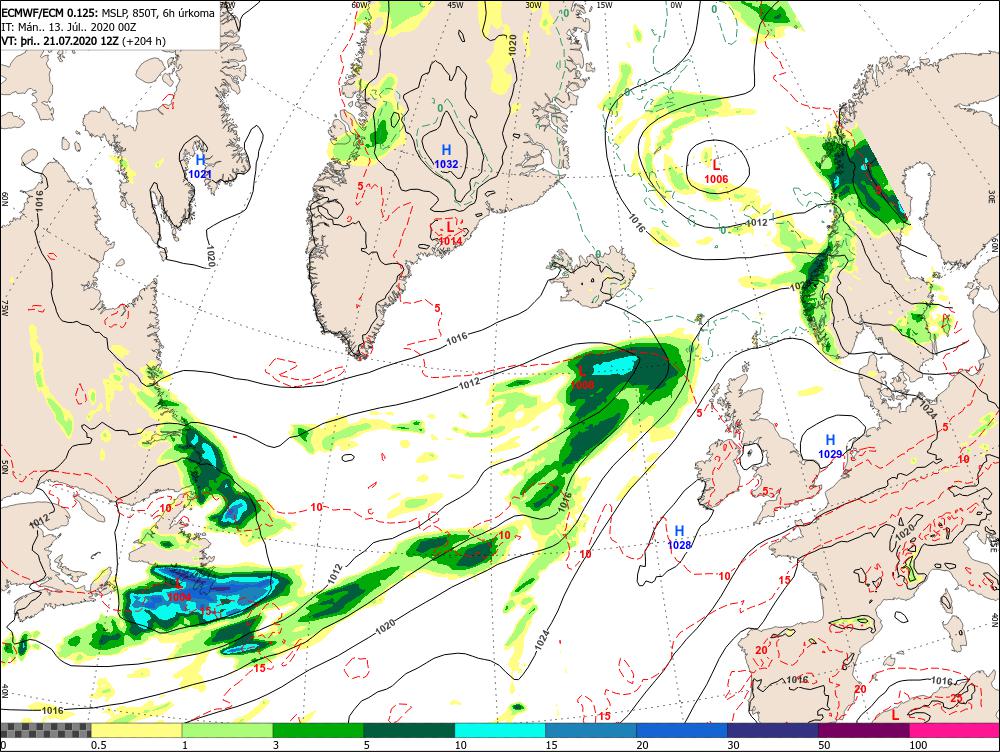This screenshot has height=752, width=1000.
Task: Click the '100' legend scale value
Action: pos(918,745)
